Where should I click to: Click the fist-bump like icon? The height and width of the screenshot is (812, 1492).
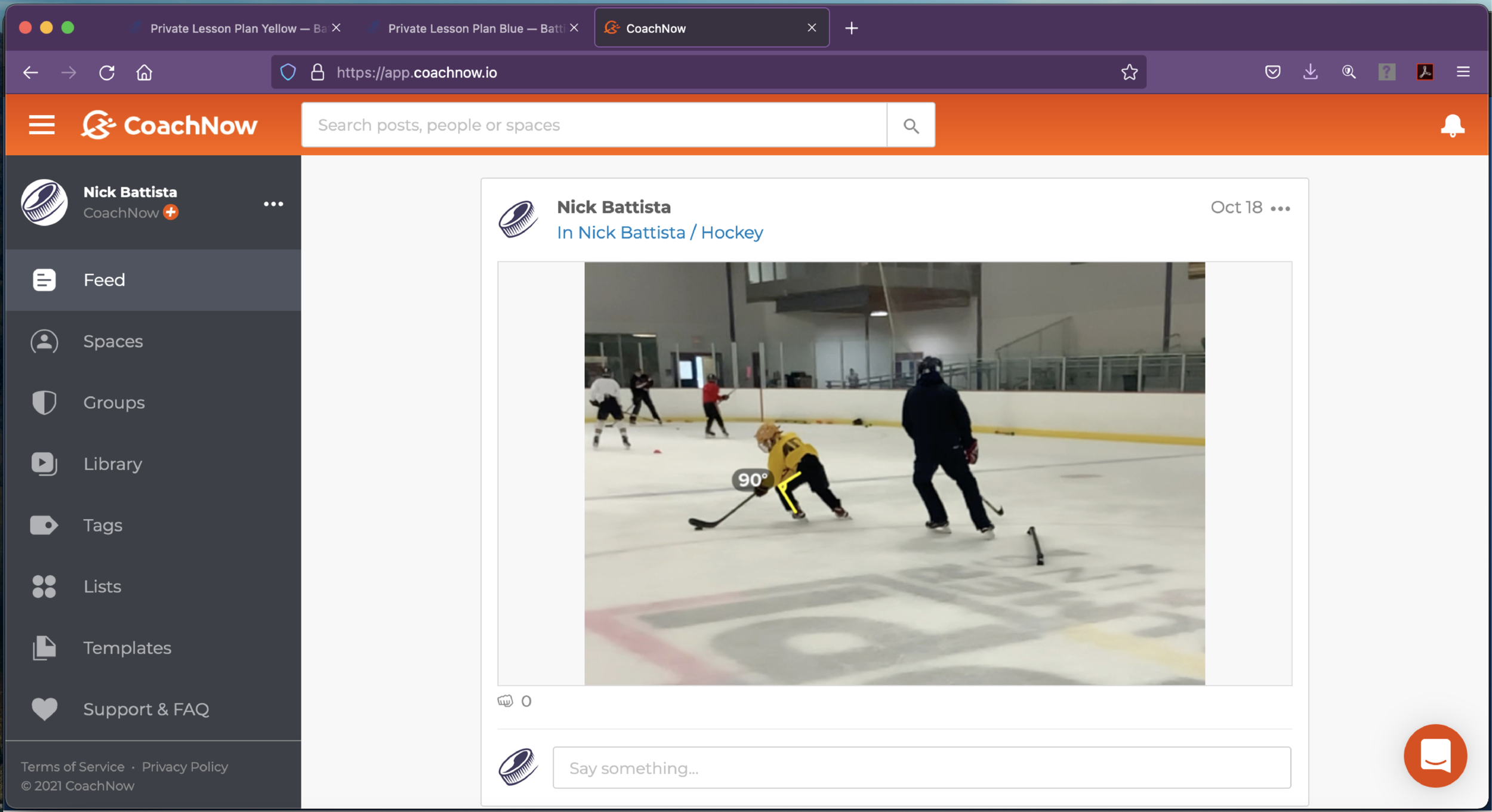click(505, 701)
